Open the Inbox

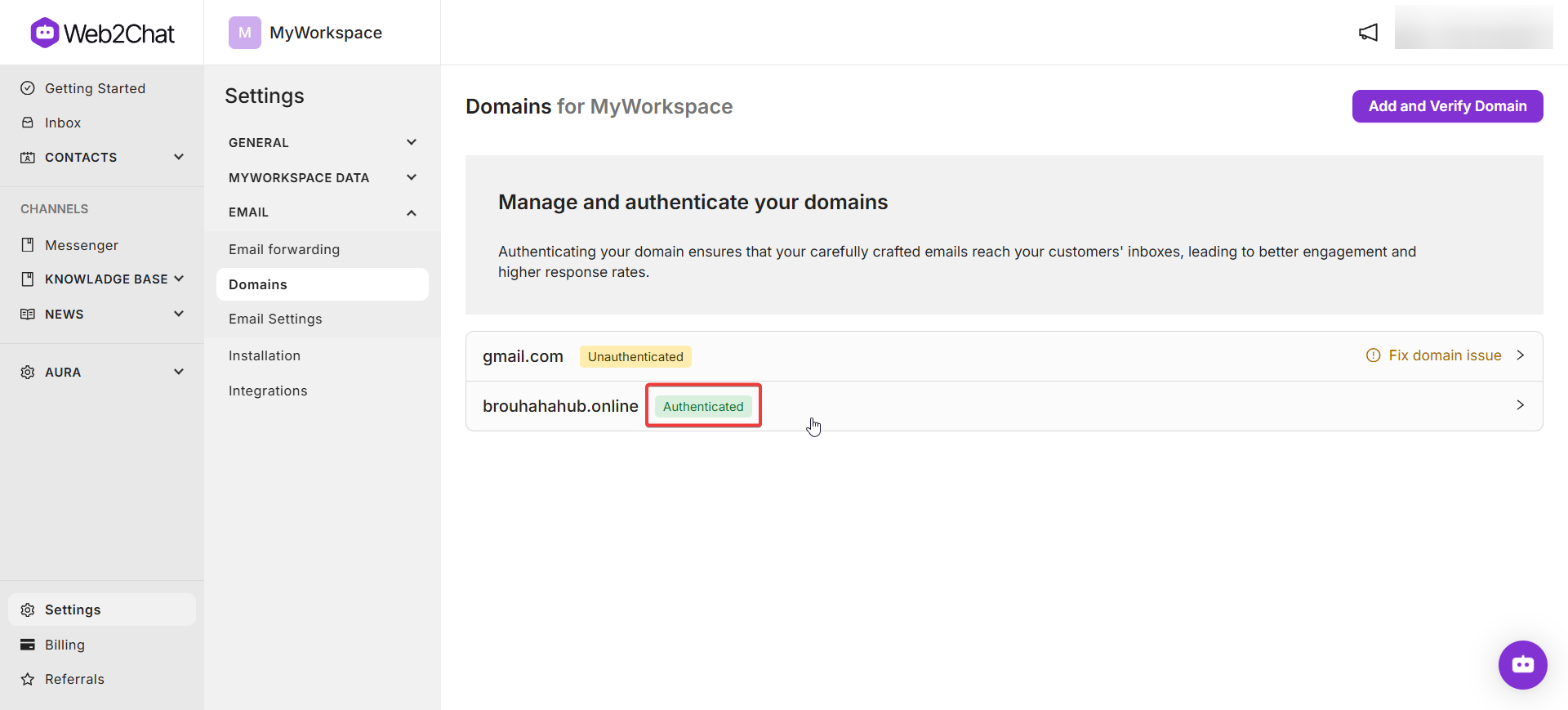pos(63,123)
